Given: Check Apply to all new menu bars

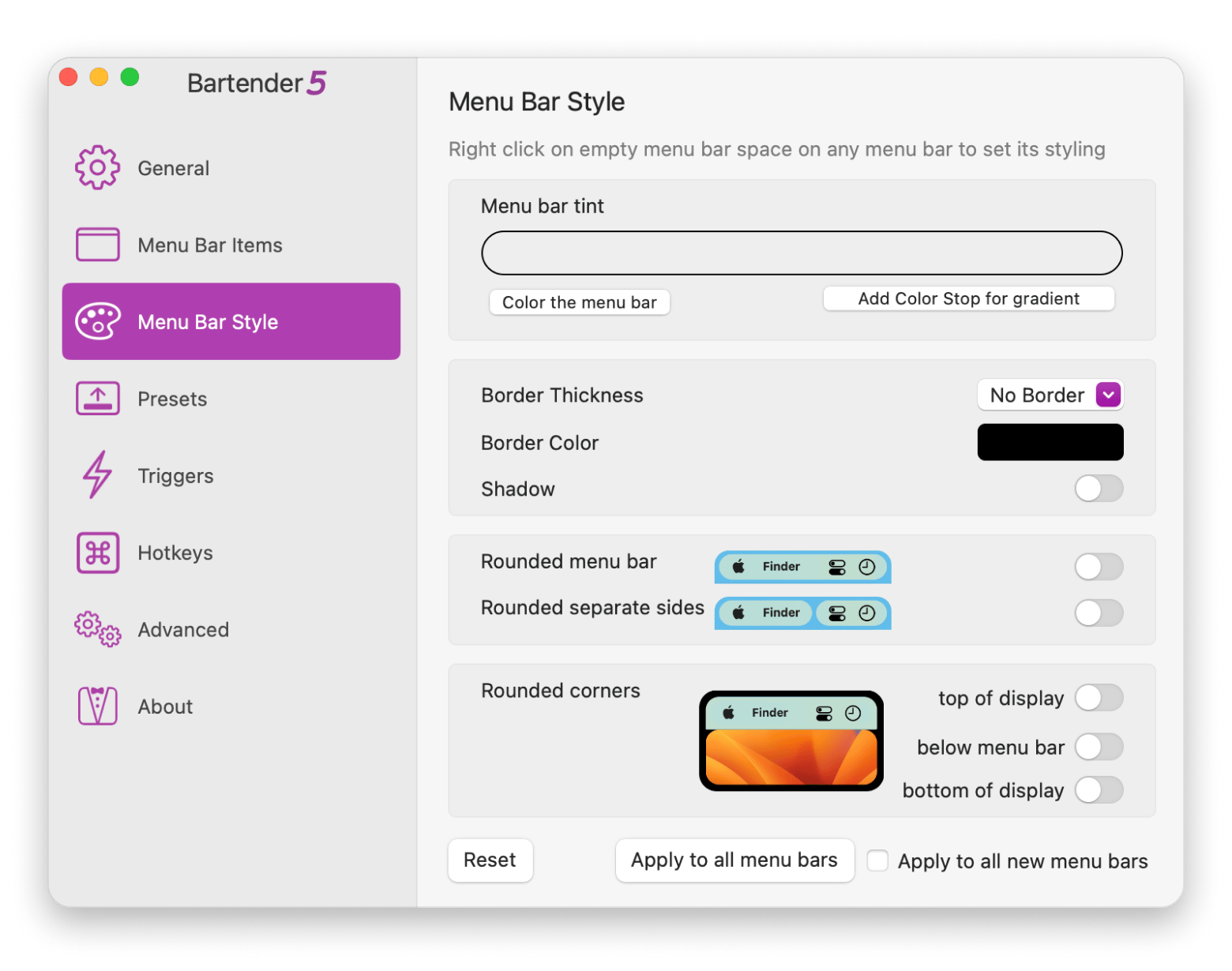Looking at the screenshot, I should [x=877, y=860].
